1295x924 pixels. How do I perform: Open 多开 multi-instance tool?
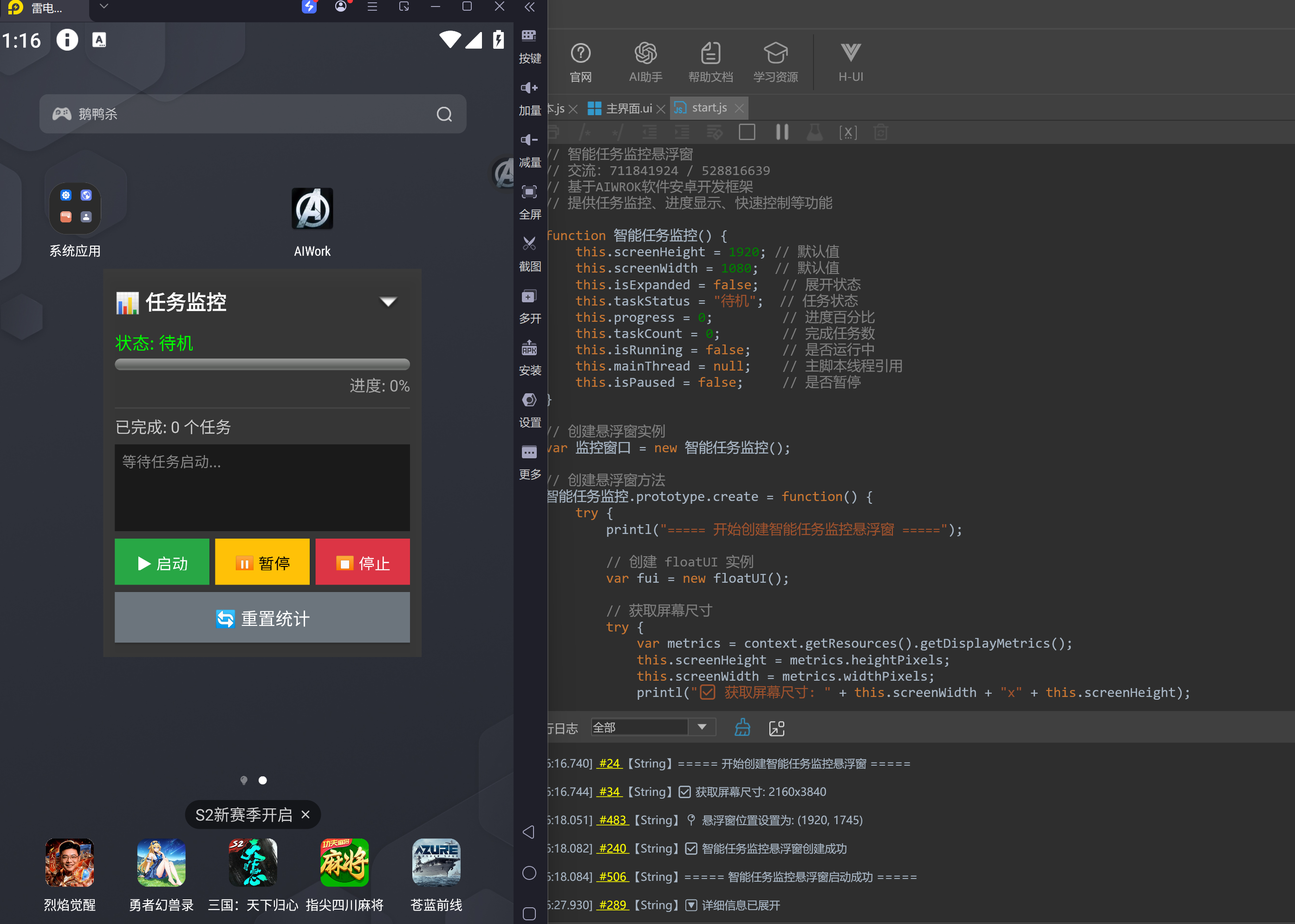529,306
